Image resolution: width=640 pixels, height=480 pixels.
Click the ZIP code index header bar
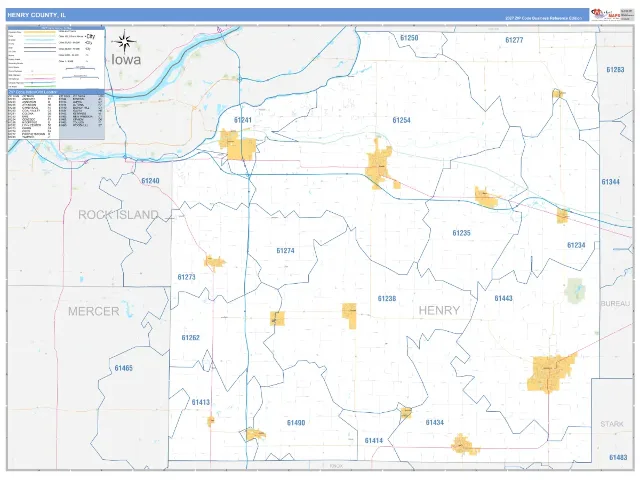point(56,92)
